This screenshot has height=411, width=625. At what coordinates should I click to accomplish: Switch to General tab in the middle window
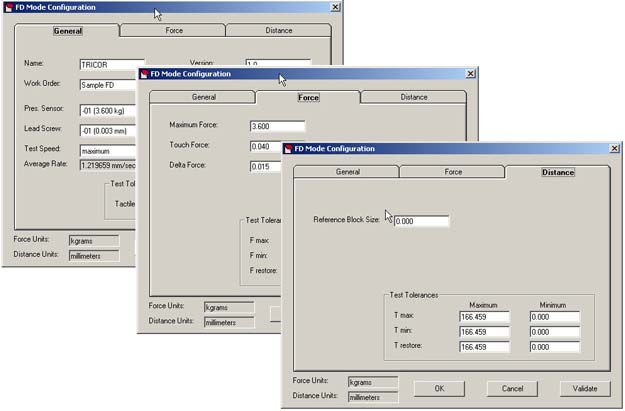pyautogui.click(x=203, y=97)
